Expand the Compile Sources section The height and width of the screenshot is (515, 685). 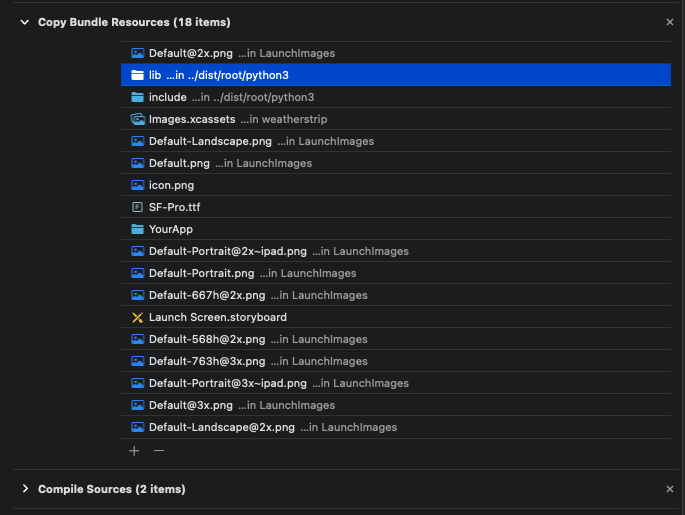25,489
